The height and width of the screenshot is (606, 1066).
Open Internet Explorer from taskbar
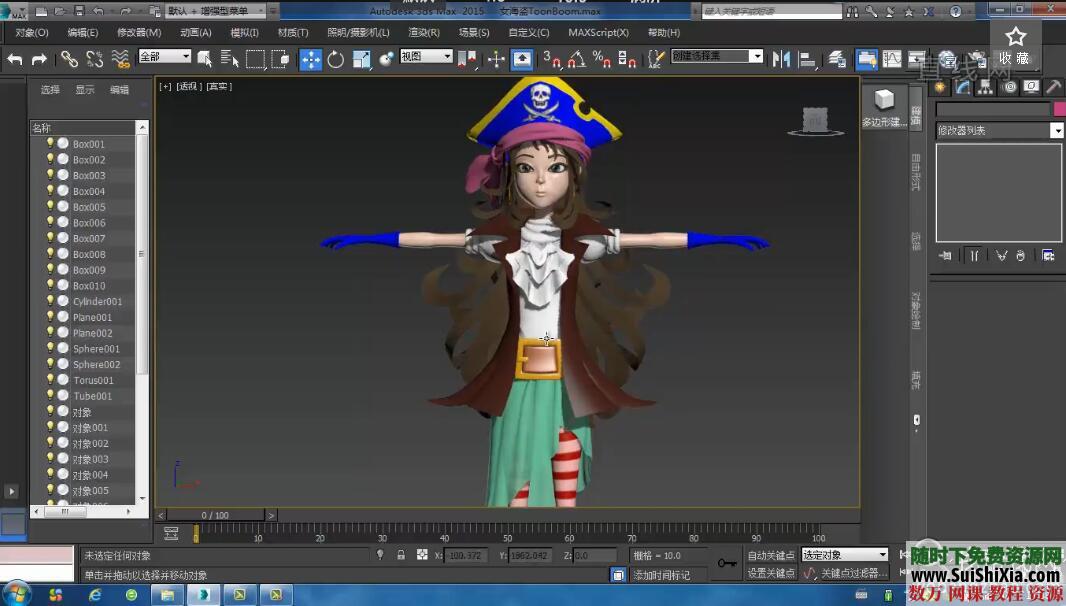(94, 595)
